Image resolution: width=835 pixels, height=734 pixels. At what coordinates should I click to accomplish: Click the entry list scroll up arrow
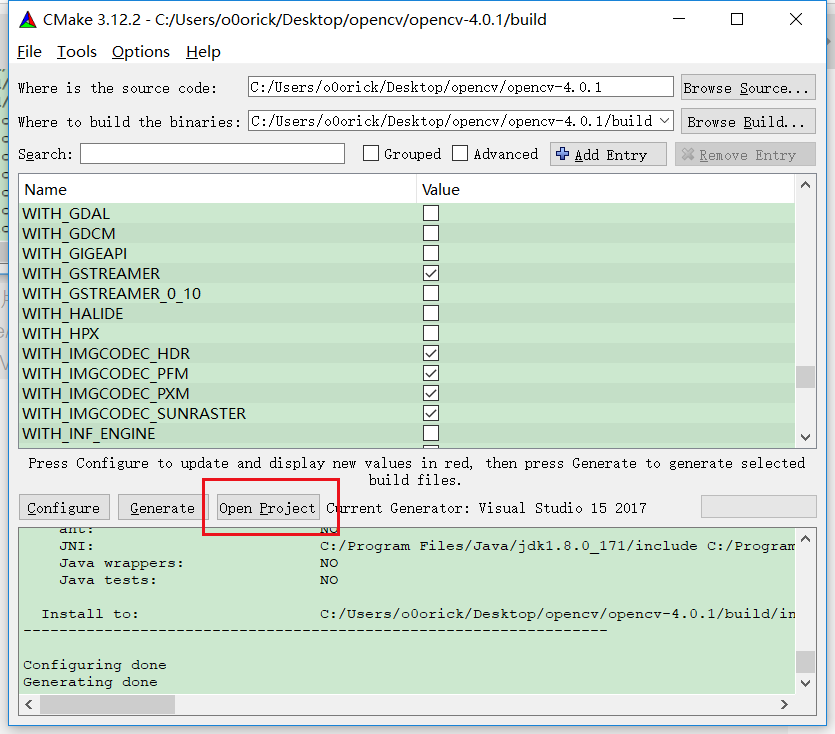coord(805,185)
